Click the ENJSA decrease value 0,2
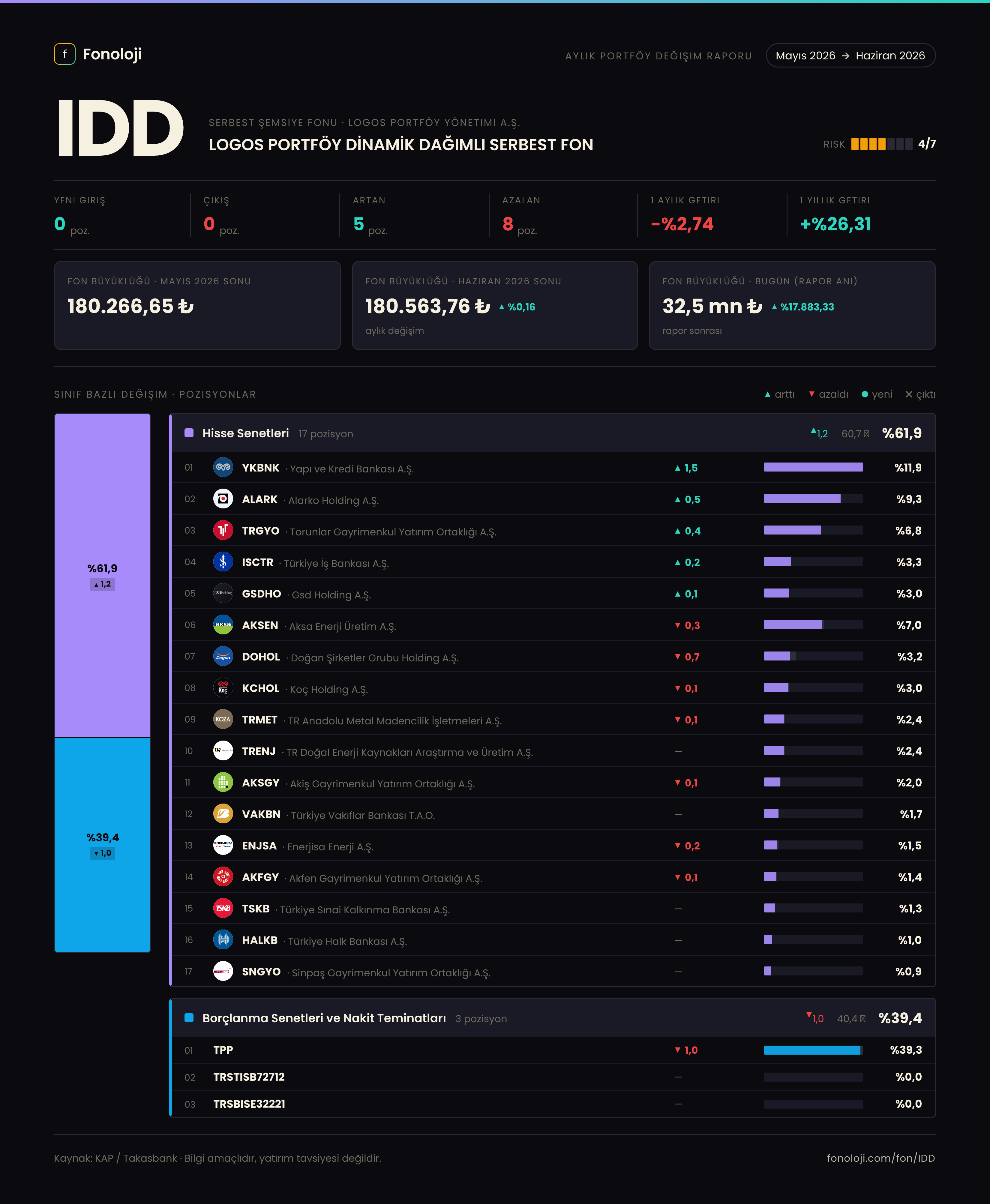This screenshot has width=990, height=1204. pyautogui.click(x=687, y=846)
